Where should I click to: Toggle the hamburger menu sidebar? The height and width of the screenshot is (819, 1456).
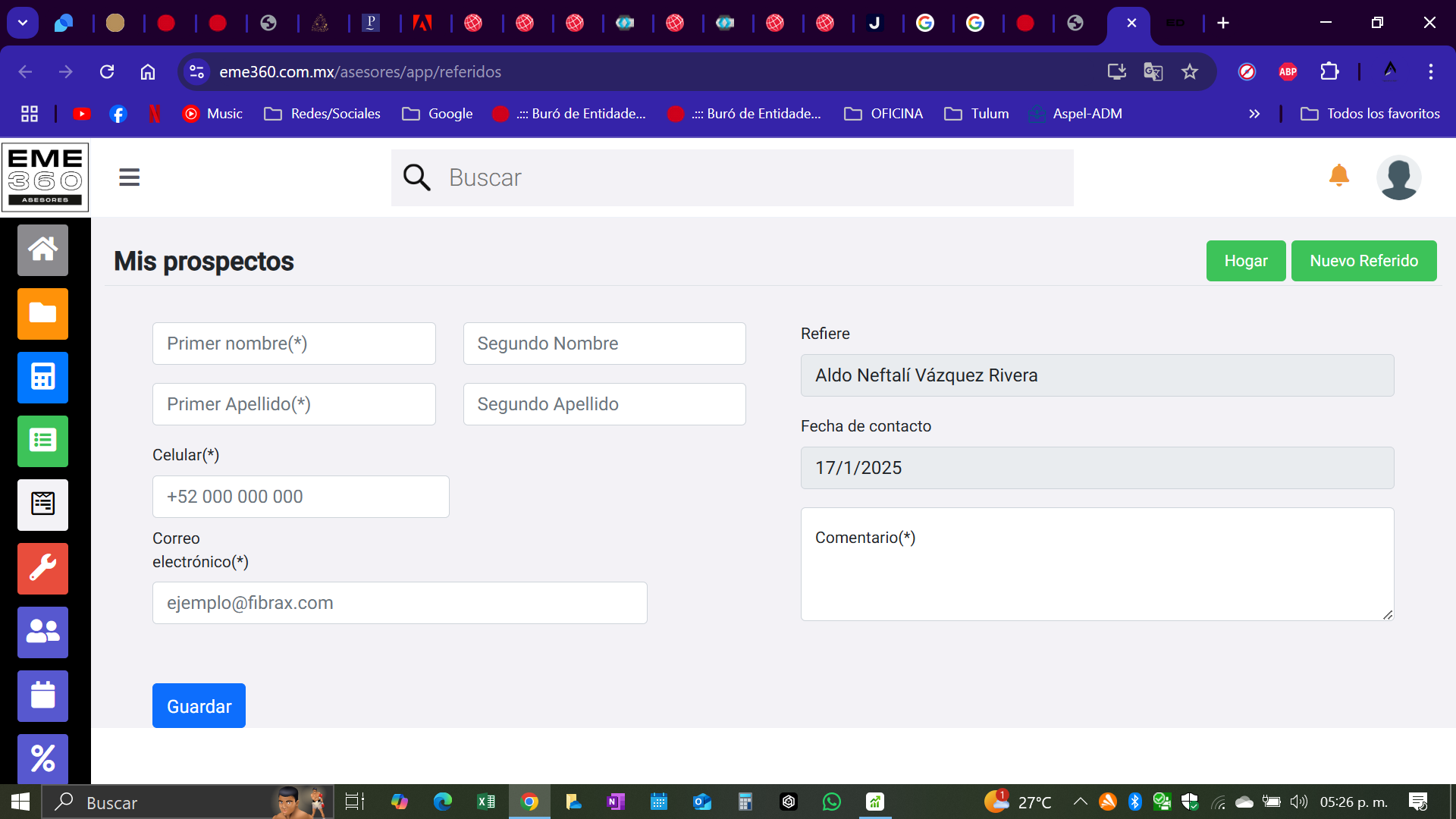point(129,177)
